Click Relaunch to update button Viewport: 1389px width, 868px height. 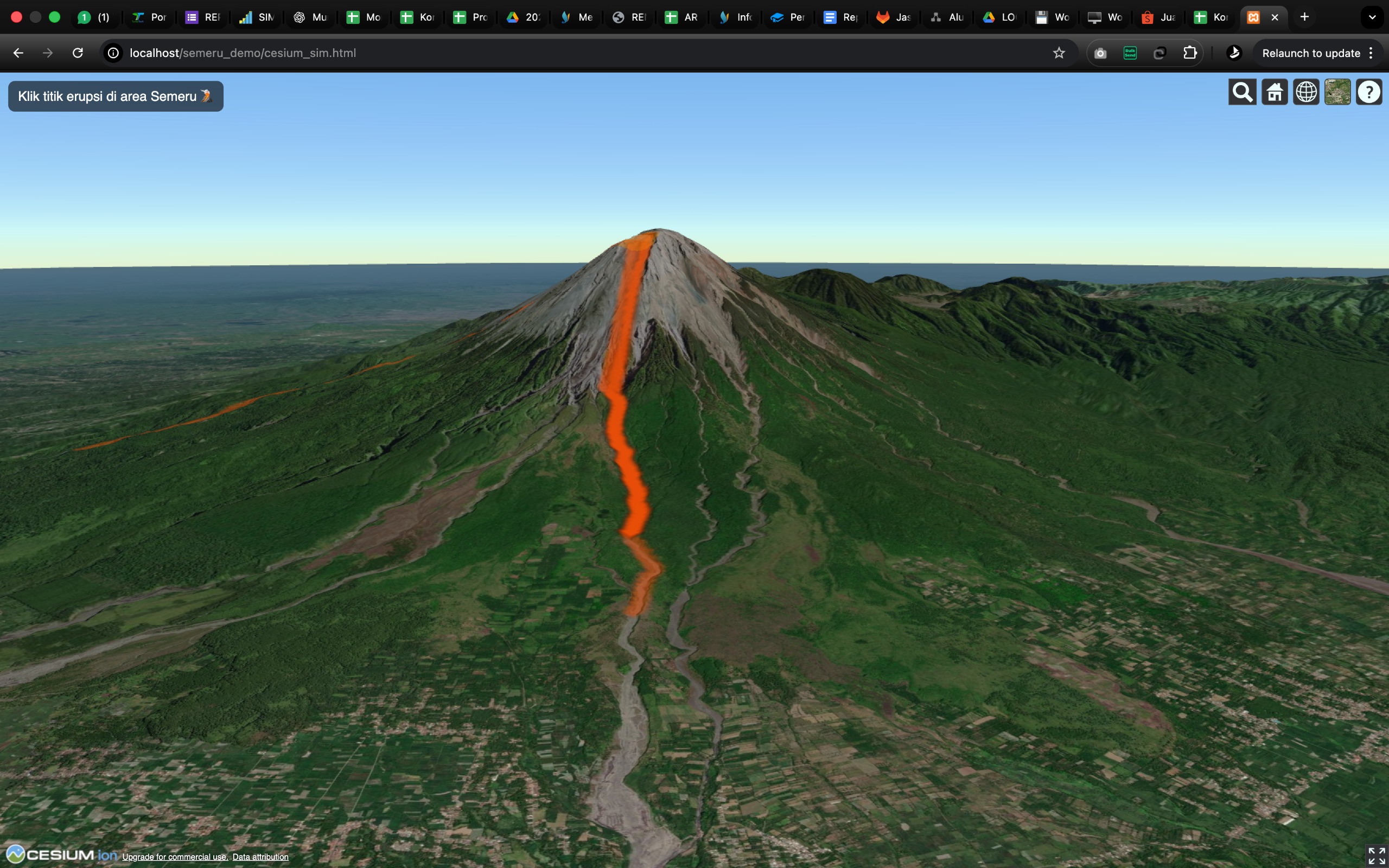1310,53
